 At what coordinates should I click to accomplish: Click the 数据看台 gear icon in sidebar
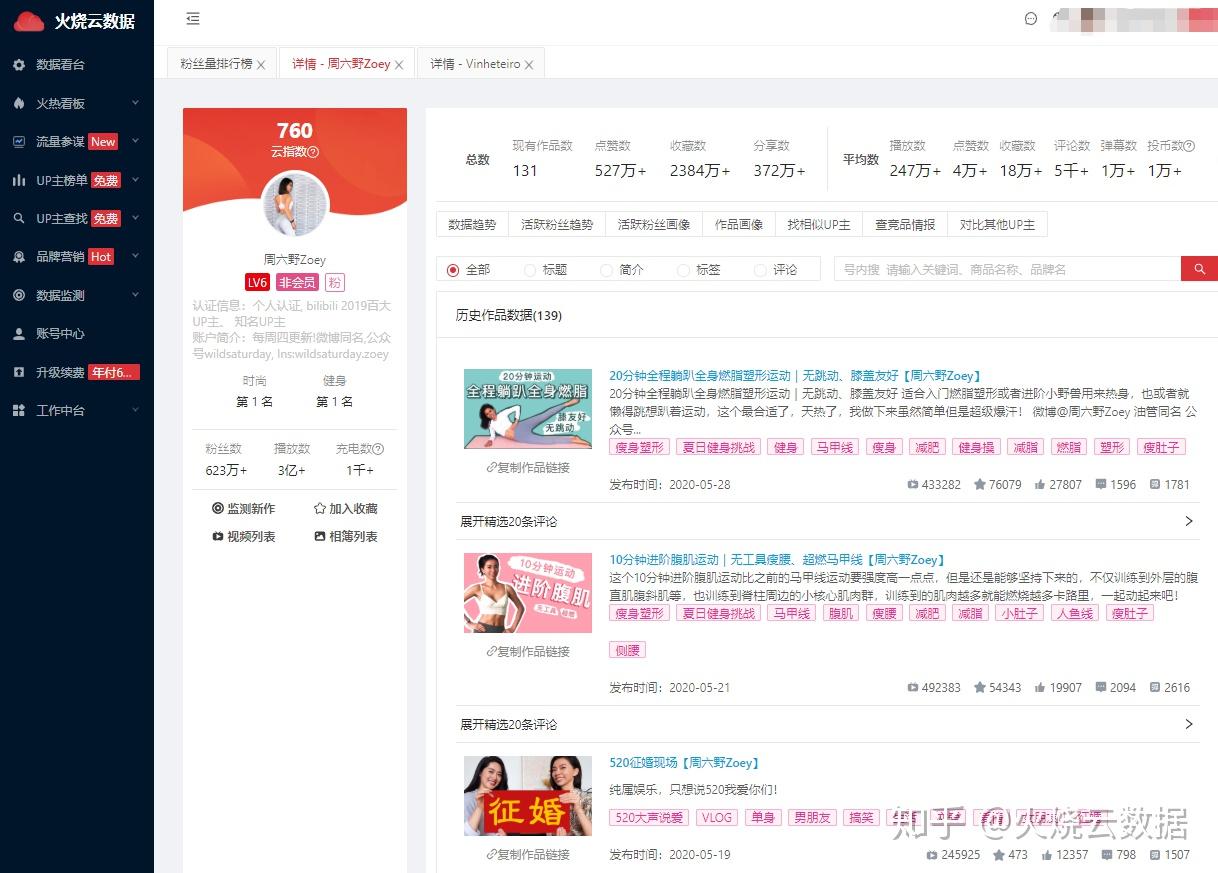click(x=19, y=65)
